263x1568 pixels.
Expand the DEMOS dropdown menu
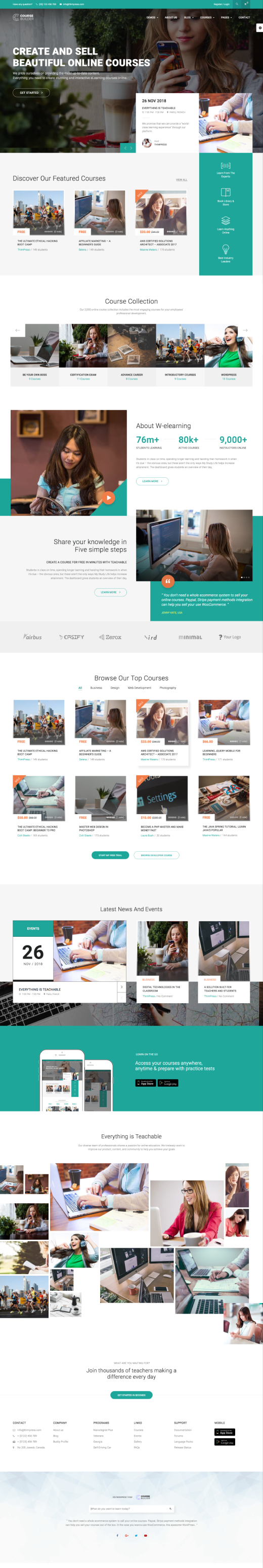click(x=152, y=18)
